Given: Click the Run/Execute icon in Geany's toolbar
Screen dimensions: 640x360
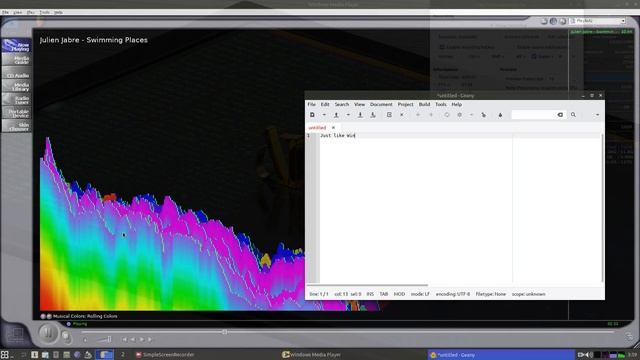Looking at the screenshot, I should click(x=484, y=115).
